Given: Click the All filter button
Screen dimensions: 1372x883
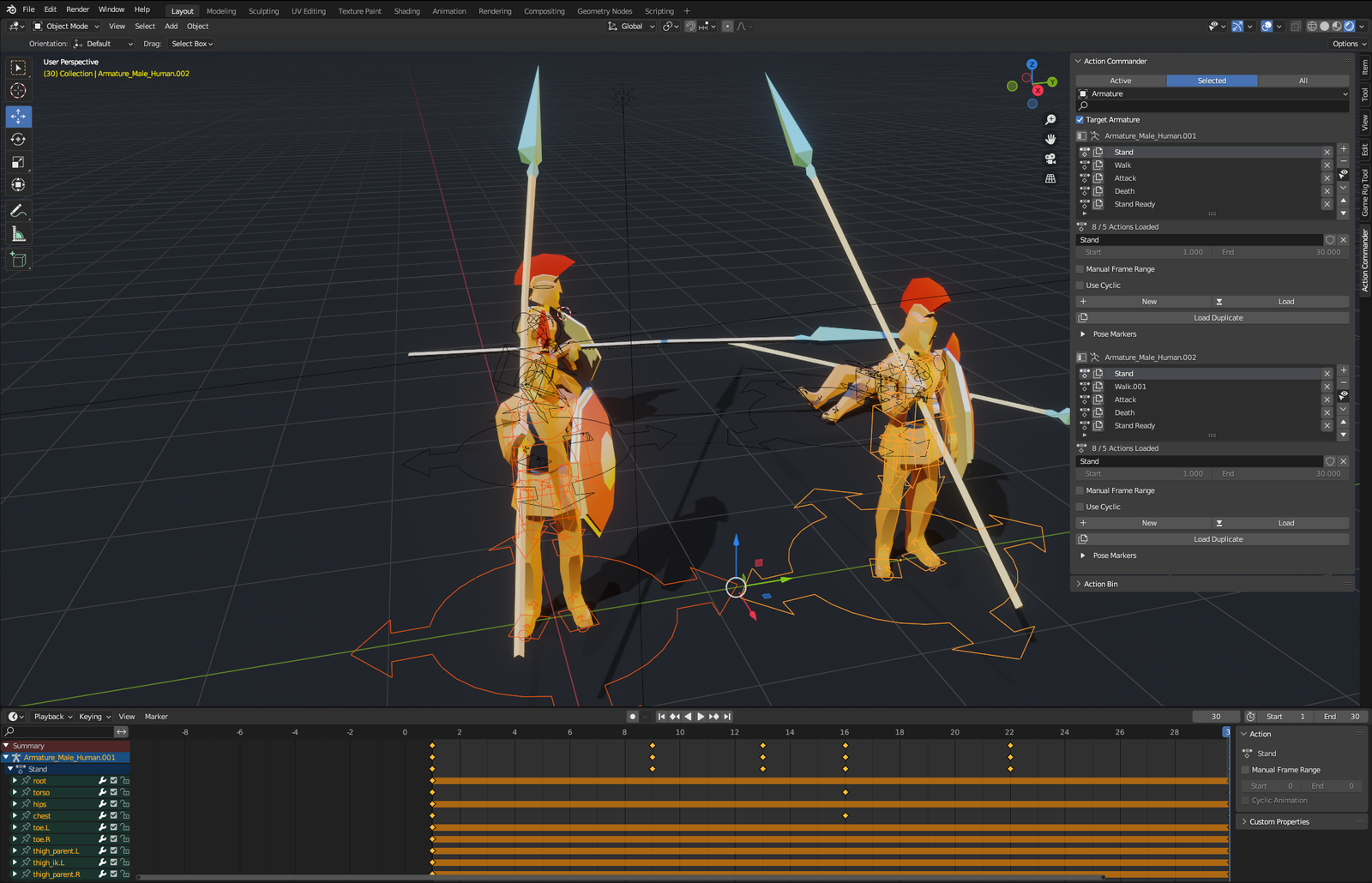Looking at the screenshot, I should pyautogui.click(x=1303, y=81).
